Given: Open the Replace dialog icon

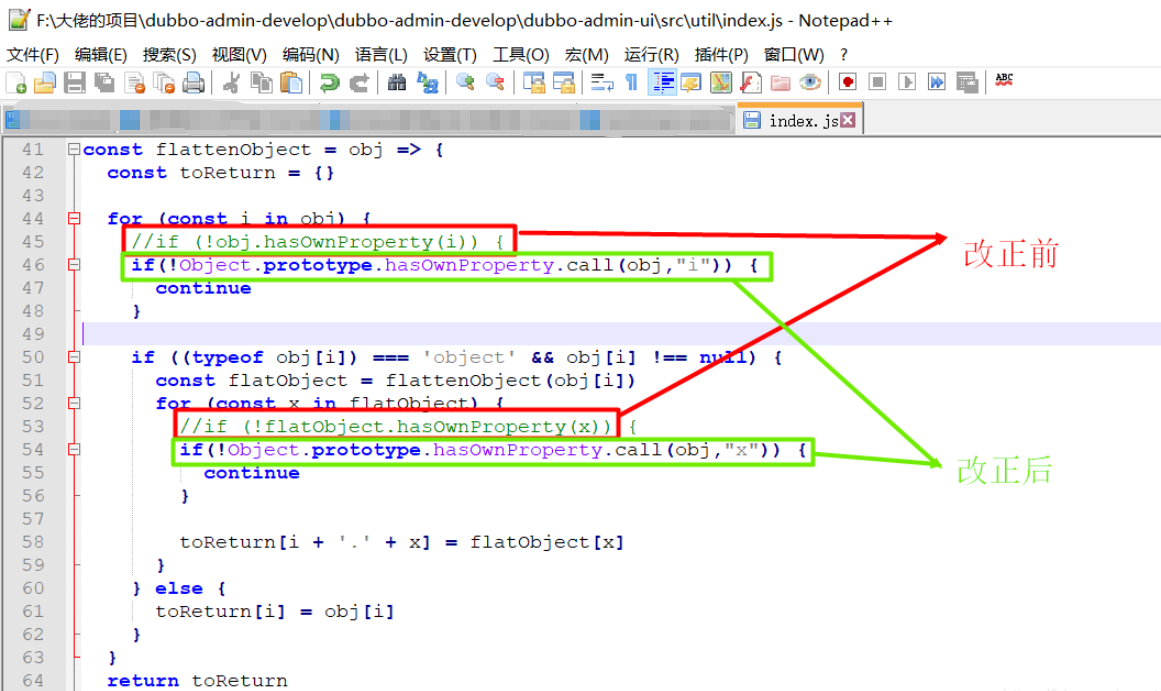Looking at the screenshot, I should pyautogui.click(x=427, y=82).
